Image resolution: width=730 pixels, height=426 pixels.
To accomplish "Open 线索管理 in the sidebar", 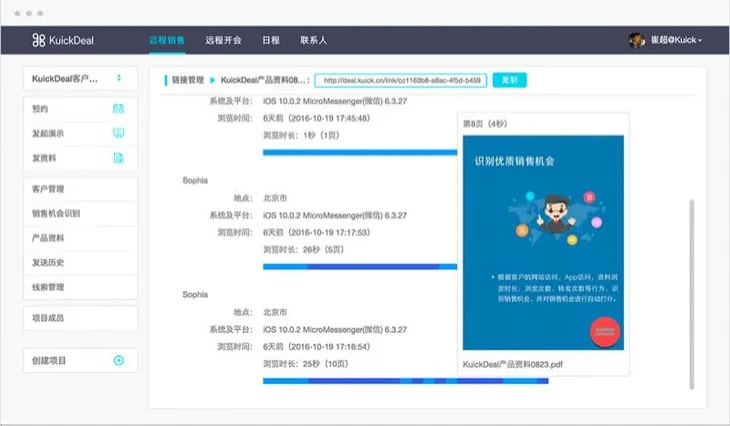I will point(81,287).
